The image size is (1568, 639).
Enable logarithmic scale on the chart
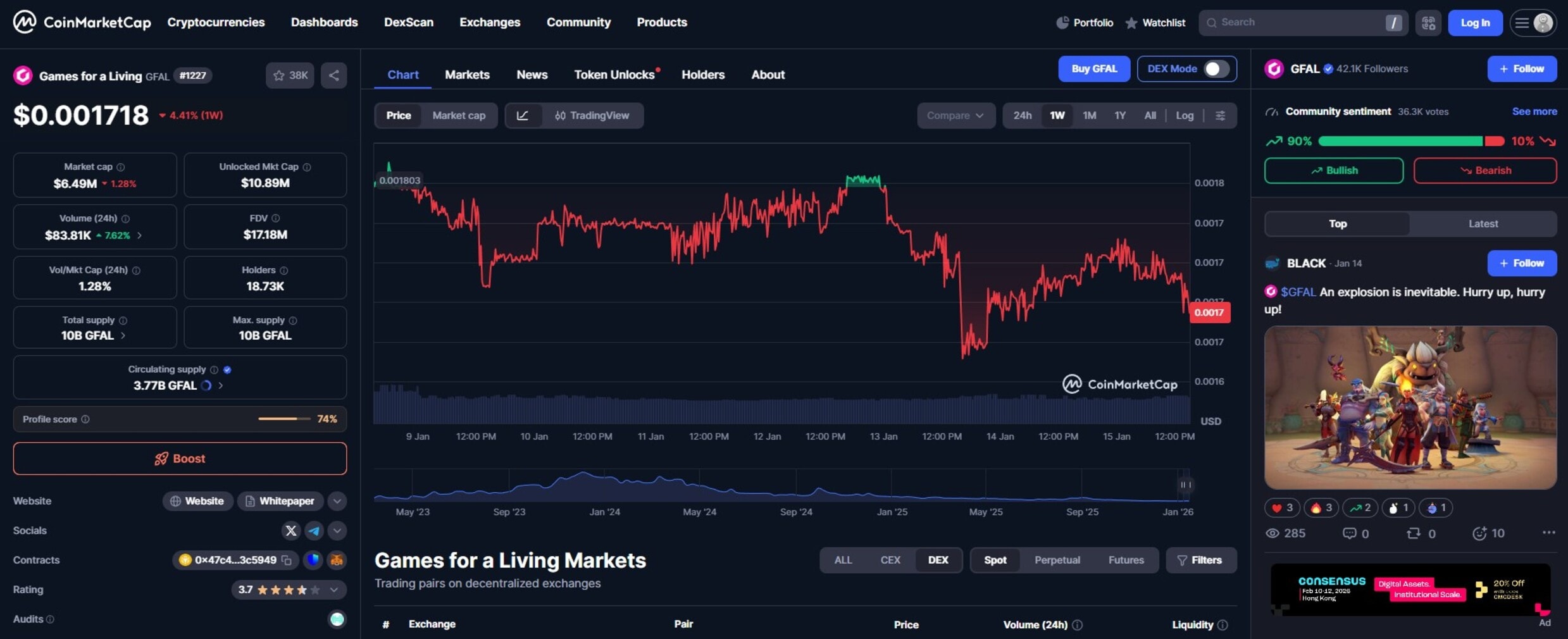tap(1185, 116)
